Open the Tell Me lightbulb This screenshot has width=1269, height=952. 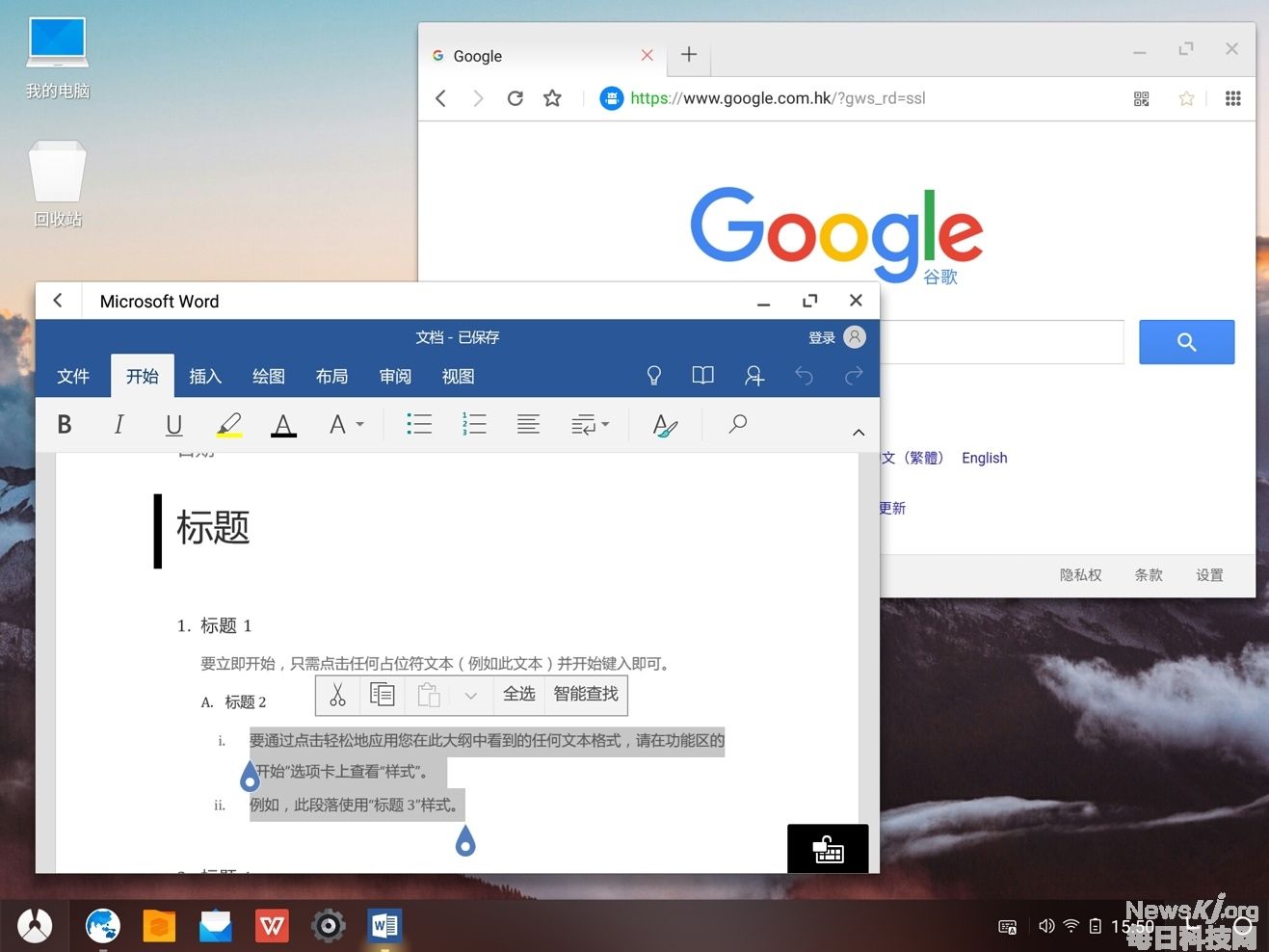[654, 376]
